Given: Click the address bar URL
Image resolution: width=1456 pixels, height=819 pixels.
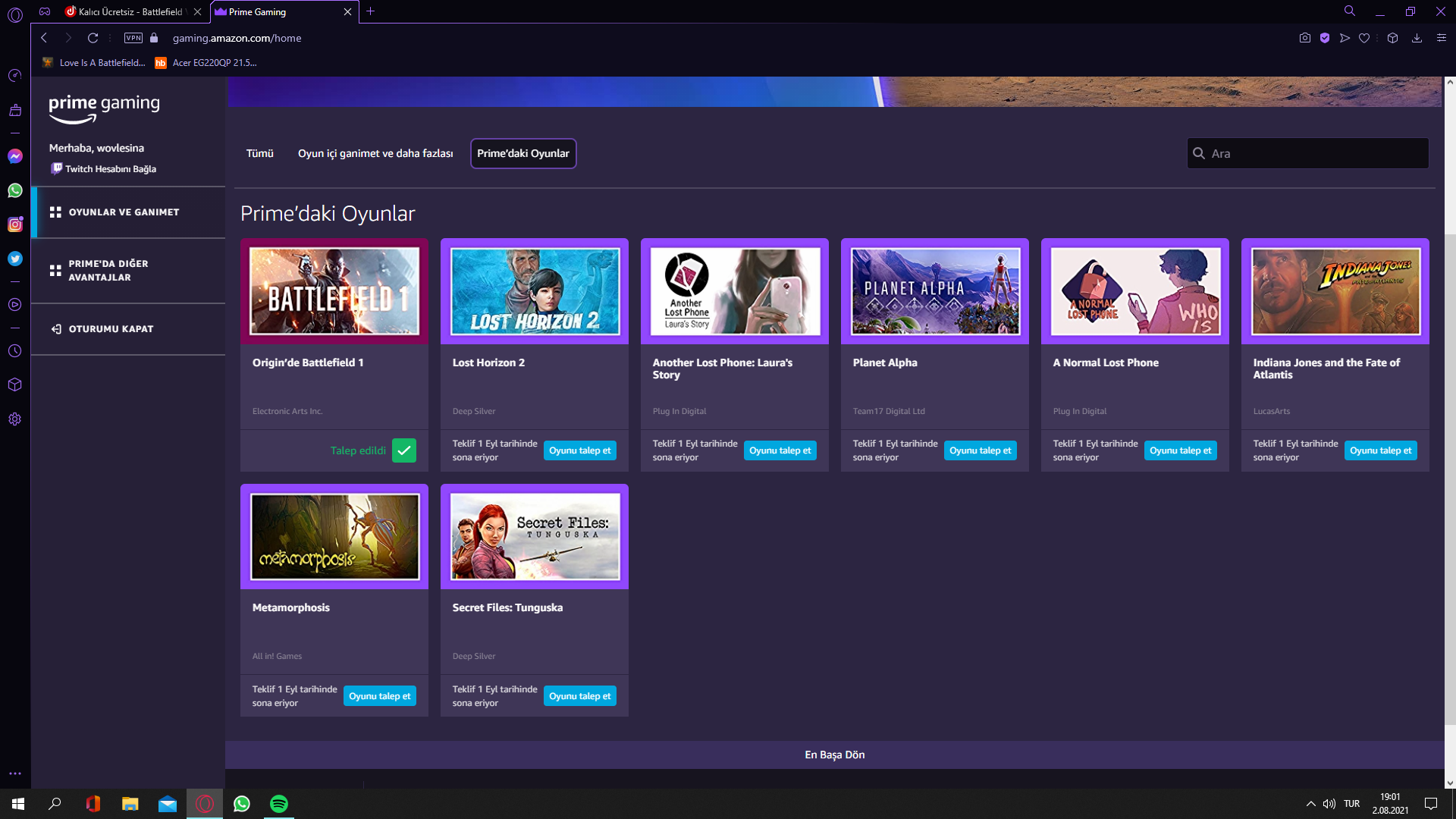Looking at the screenshot, I should [237, 38].
